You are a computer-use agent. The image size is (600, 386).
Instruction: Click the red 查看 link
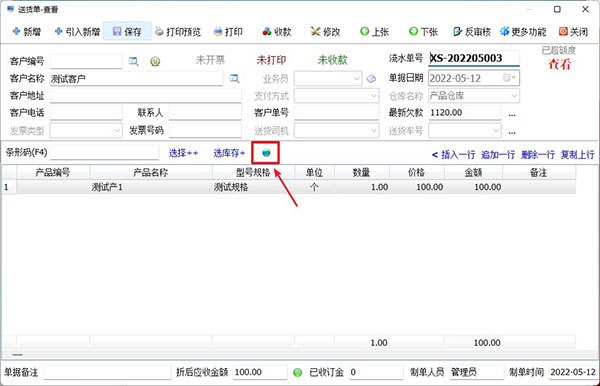pos(559,64)
